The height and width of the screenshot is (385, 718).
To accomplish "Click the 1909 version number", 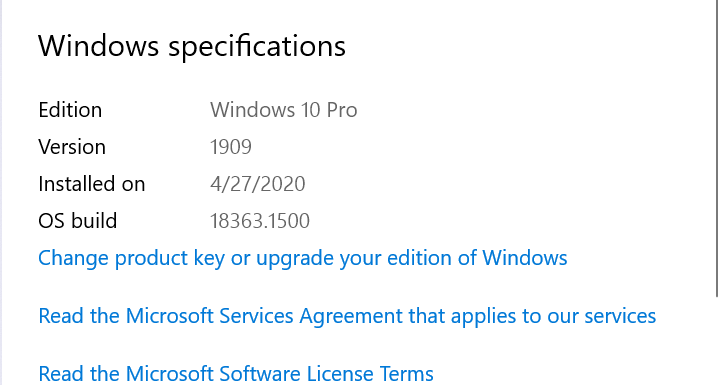I will 231,147.
